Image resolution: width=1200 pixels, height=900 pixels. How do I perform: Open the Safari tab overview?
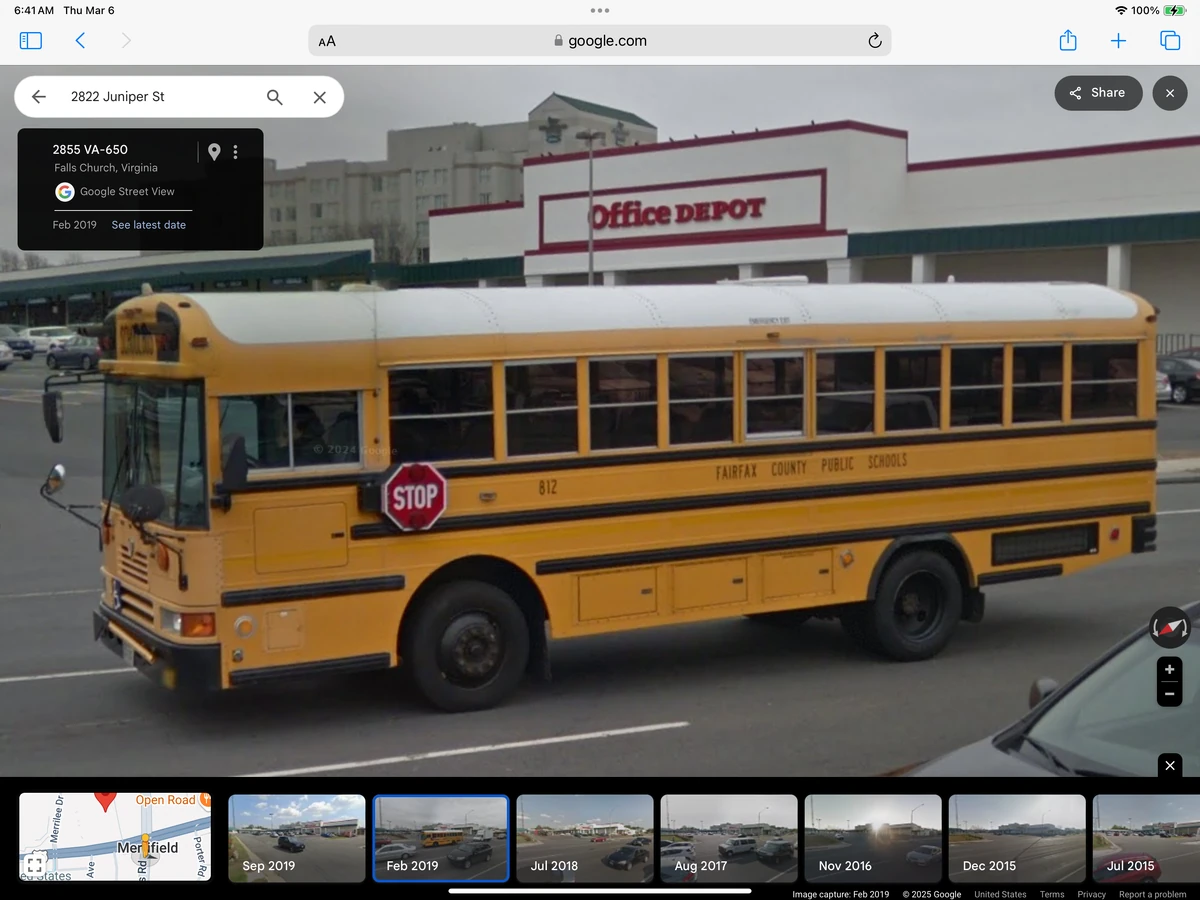pyautogui.click(x=1169, y=41)
